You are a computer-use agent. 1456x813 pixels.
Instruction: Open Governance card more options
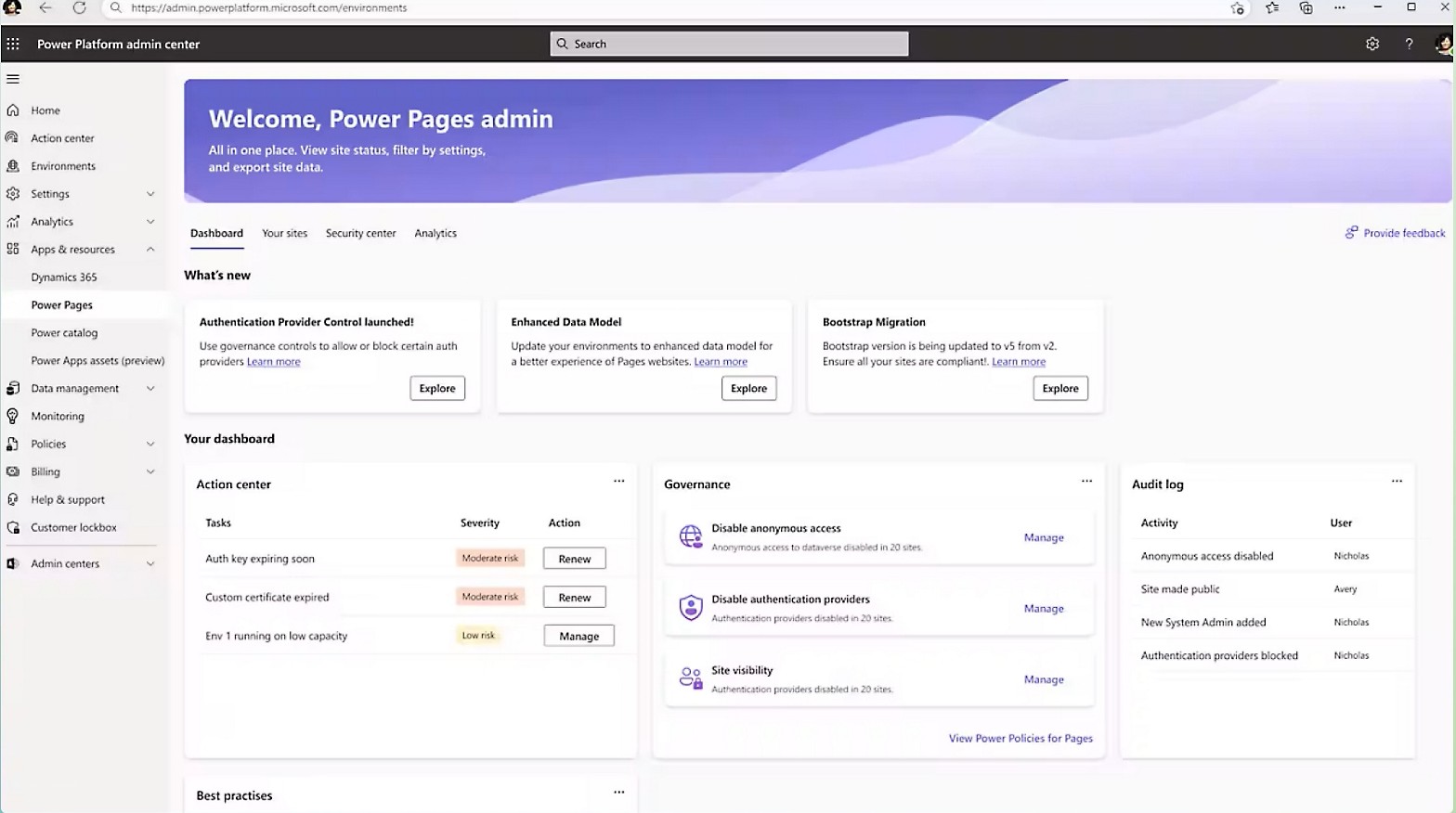tap(1086, 481)
